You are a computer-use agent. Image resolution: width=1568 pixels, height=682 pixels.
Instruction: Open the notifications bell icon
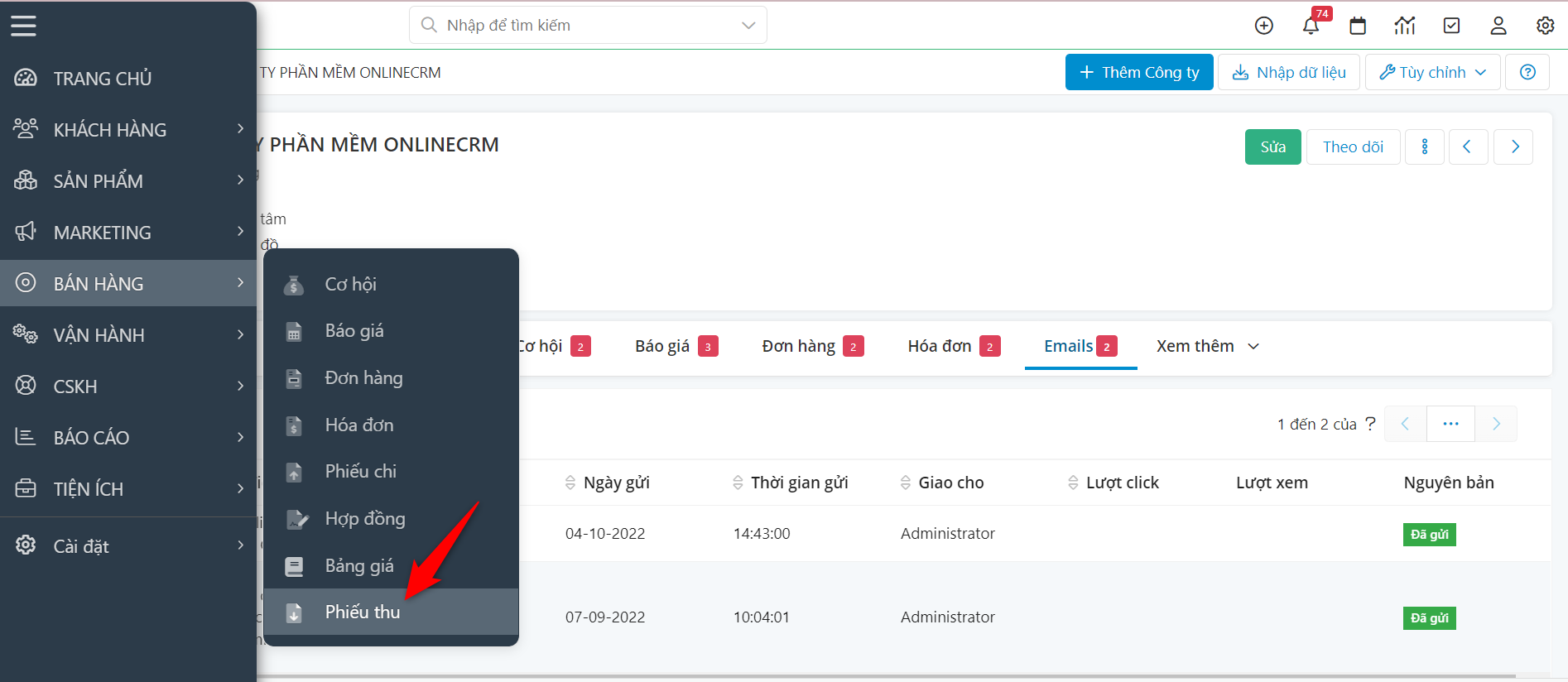point(1311,26)
